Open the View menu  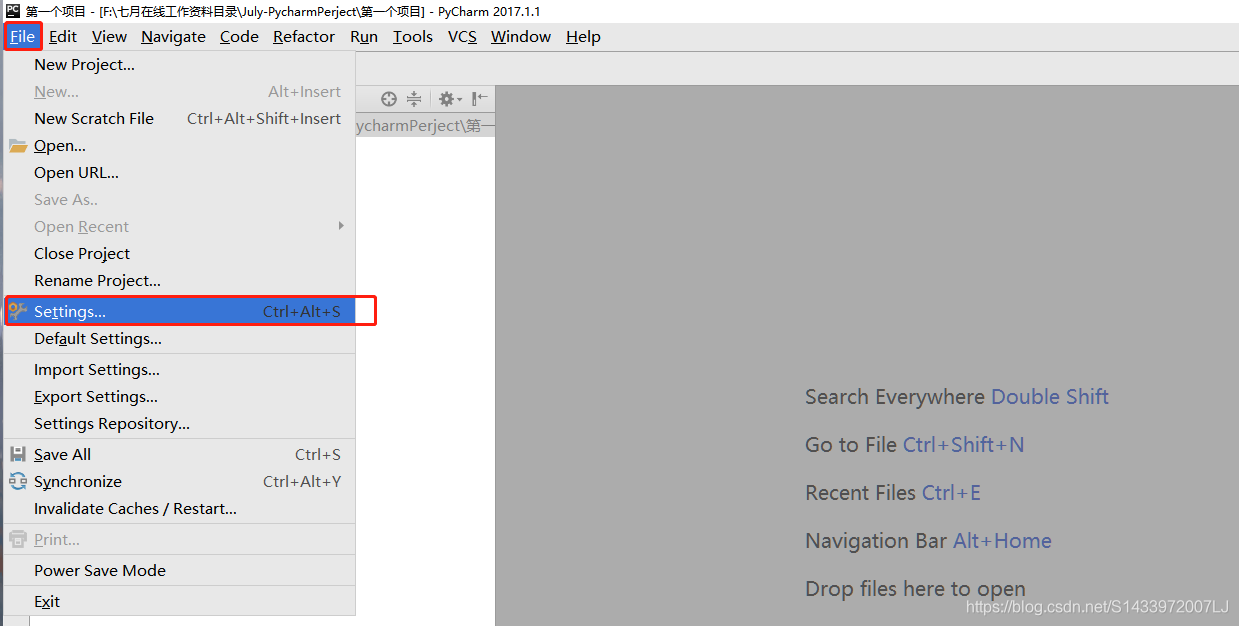(x=109, y=37)
